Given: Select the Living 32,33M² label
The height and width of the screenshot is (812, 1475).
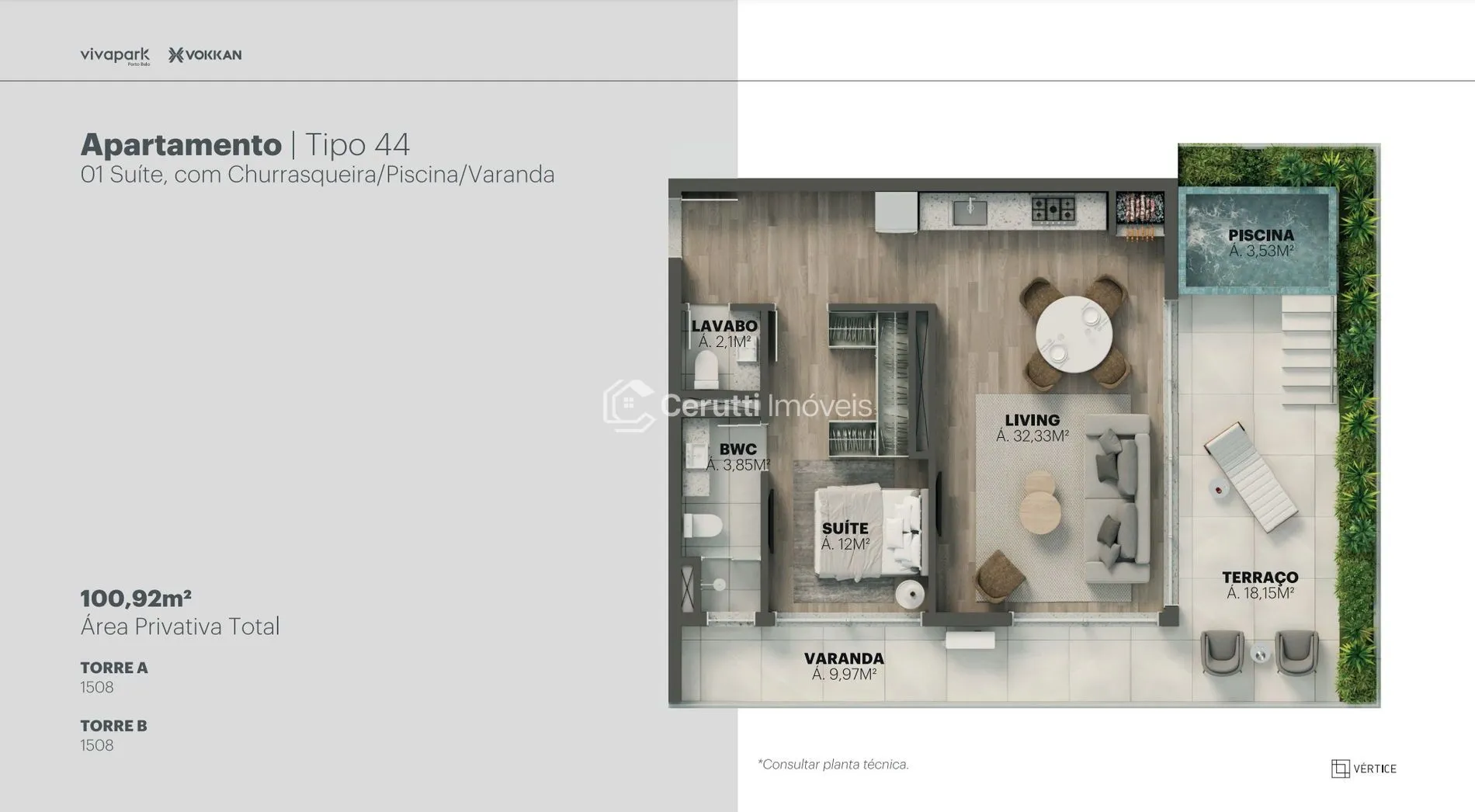Looking at the screenshot, I should [1032, 428].
